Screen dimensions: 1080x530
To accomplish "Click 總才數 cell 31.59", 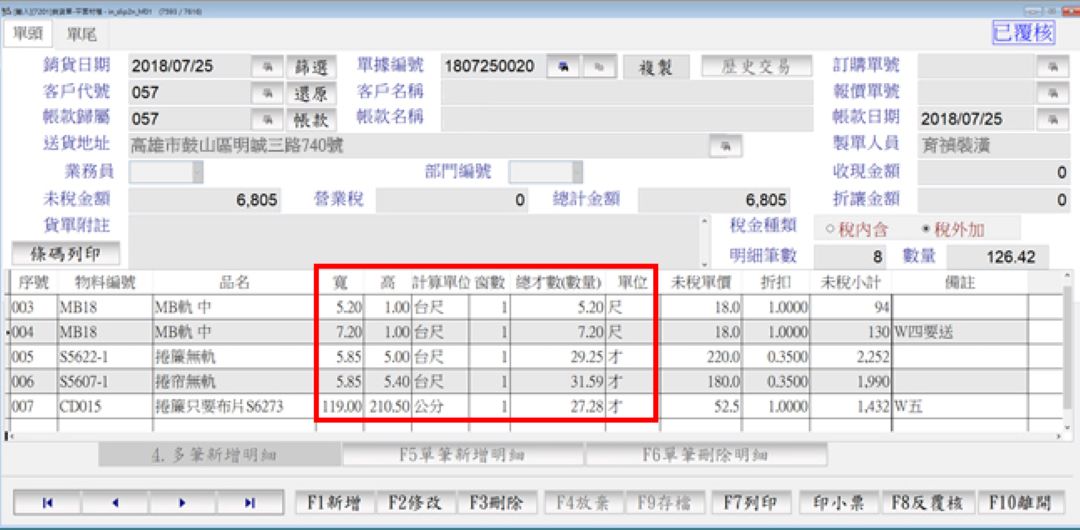I will (558, 382).
